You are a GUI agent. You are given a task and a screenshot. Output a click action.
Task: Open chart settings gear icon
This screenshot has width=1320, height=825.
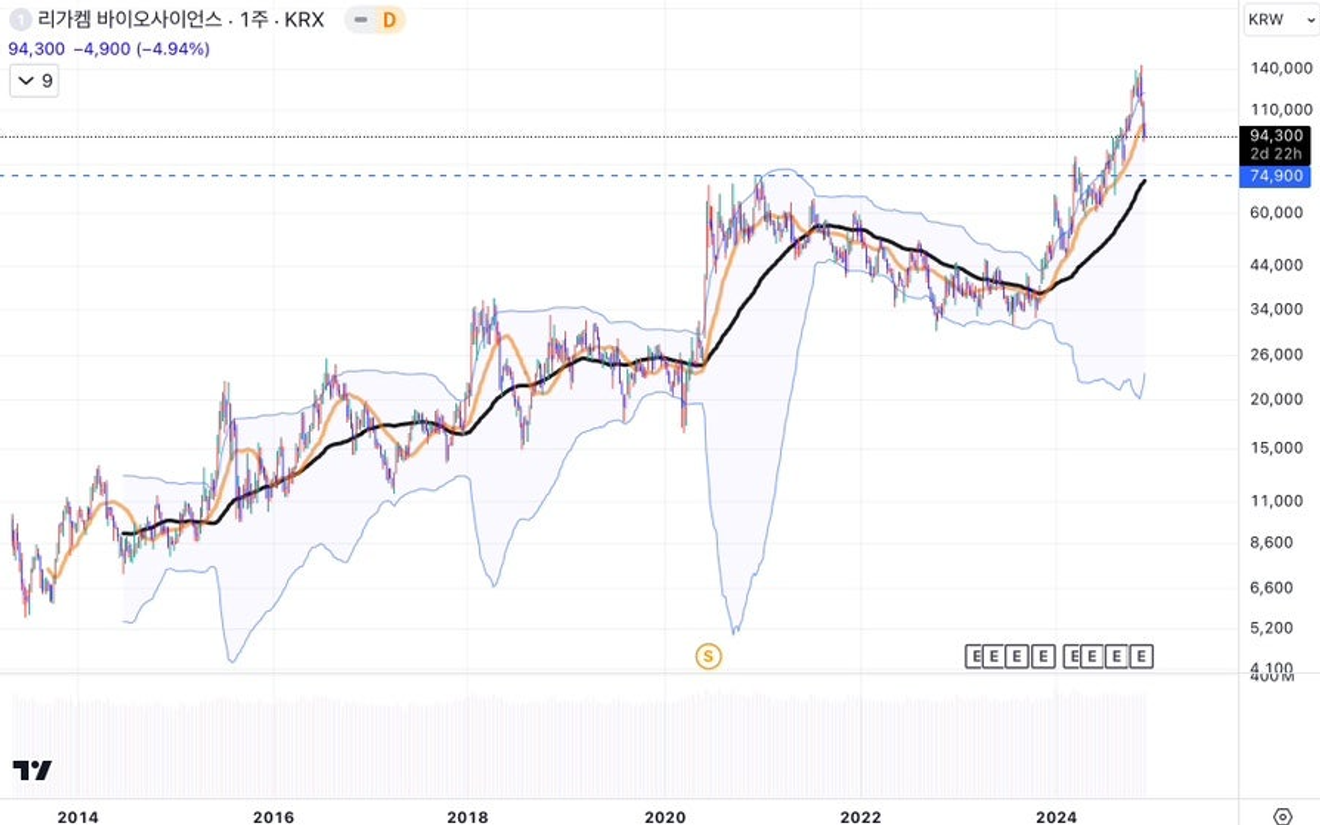click(x=1283, y=816)
